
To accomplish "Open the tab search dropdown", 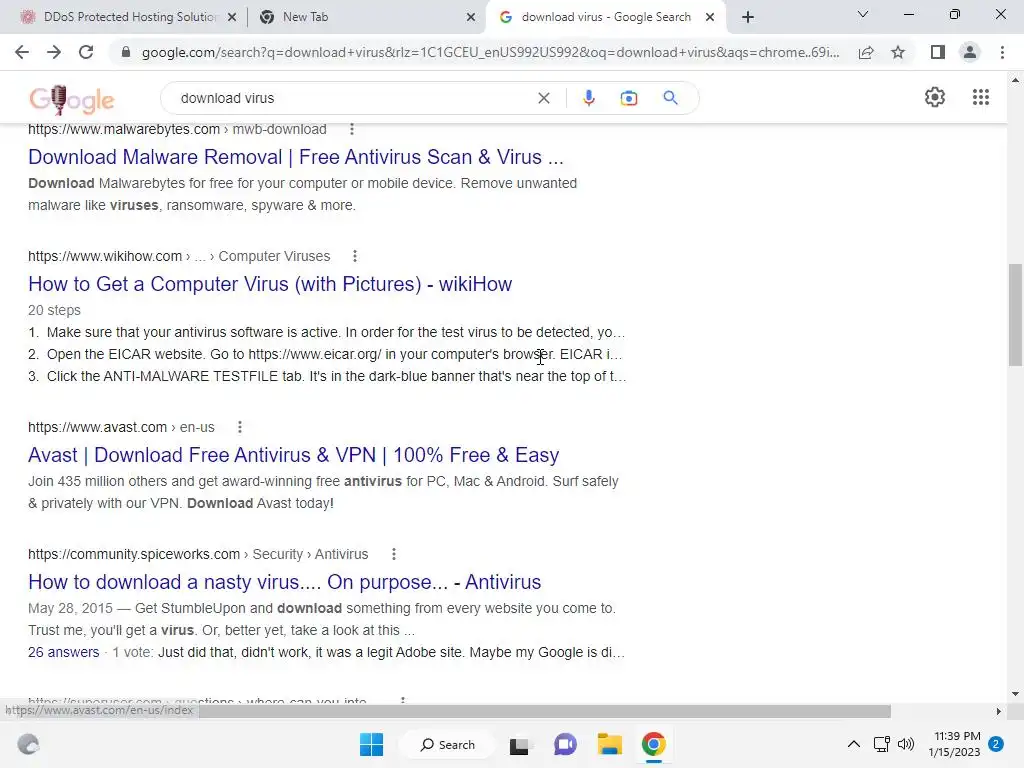I will (863, 14).
